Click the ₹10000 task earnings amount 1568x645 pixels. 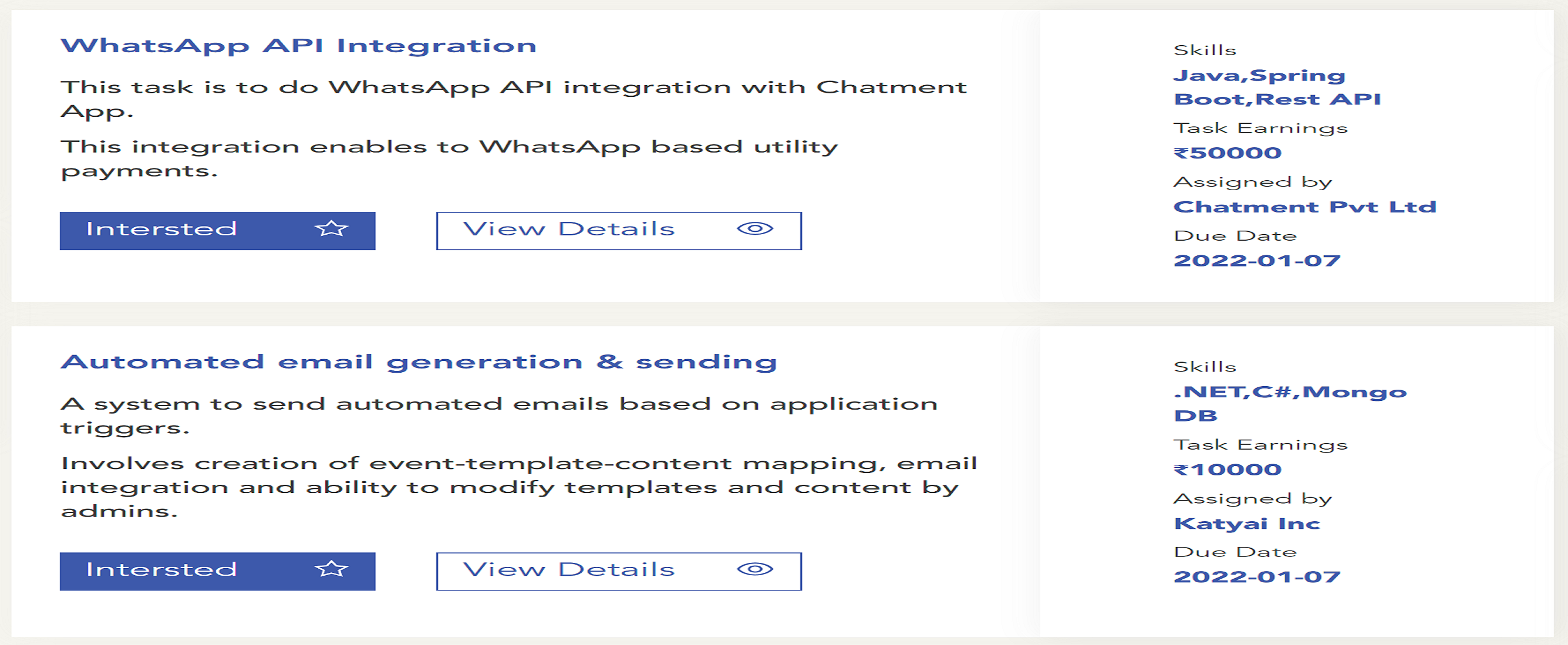tap(1227, 469)
